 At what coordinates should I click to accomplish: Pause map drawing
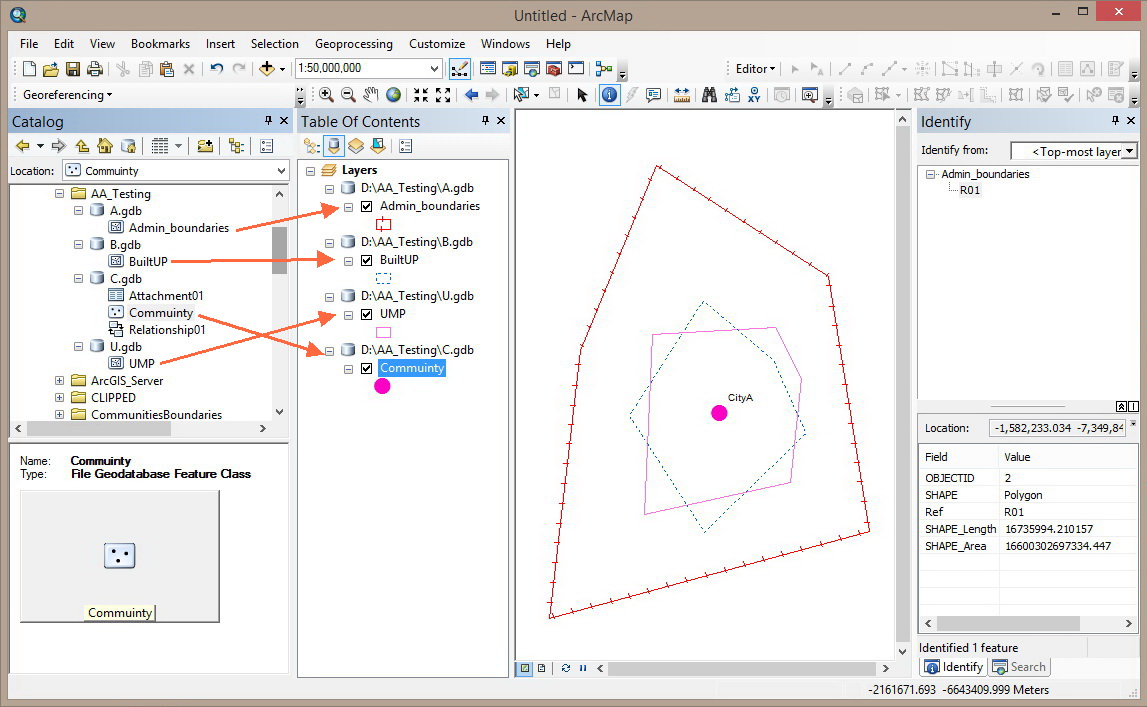(x=583, y=668)
